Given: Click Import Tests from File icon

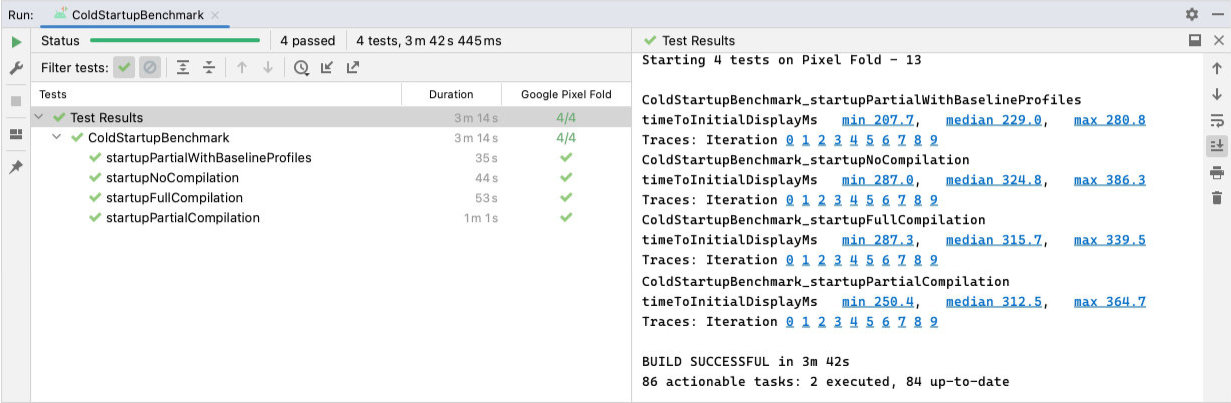Looking at the screenshot, I should click(x=327, y=68).
